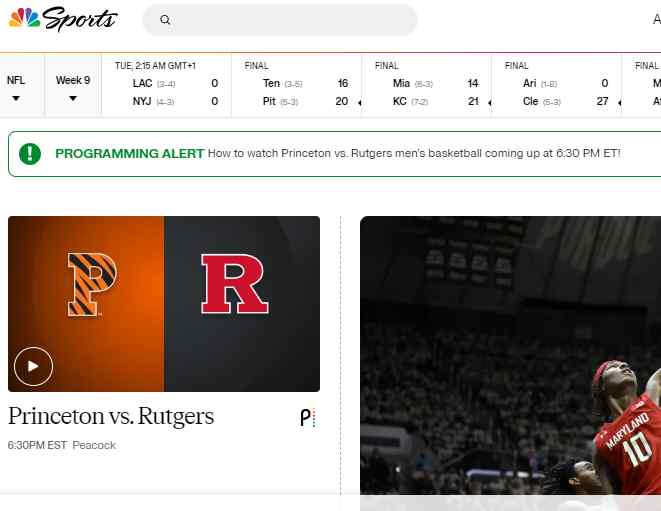Viewport: 661px width, 511px height.
Task: Click the Peacock logo icon beside headline
Action: coord(308,418)
